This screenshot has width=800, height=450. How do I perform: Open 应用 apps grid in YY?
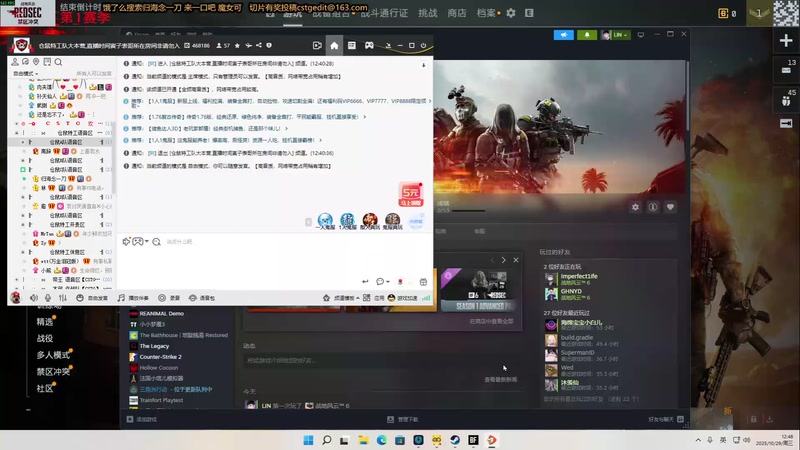[373, 298]
